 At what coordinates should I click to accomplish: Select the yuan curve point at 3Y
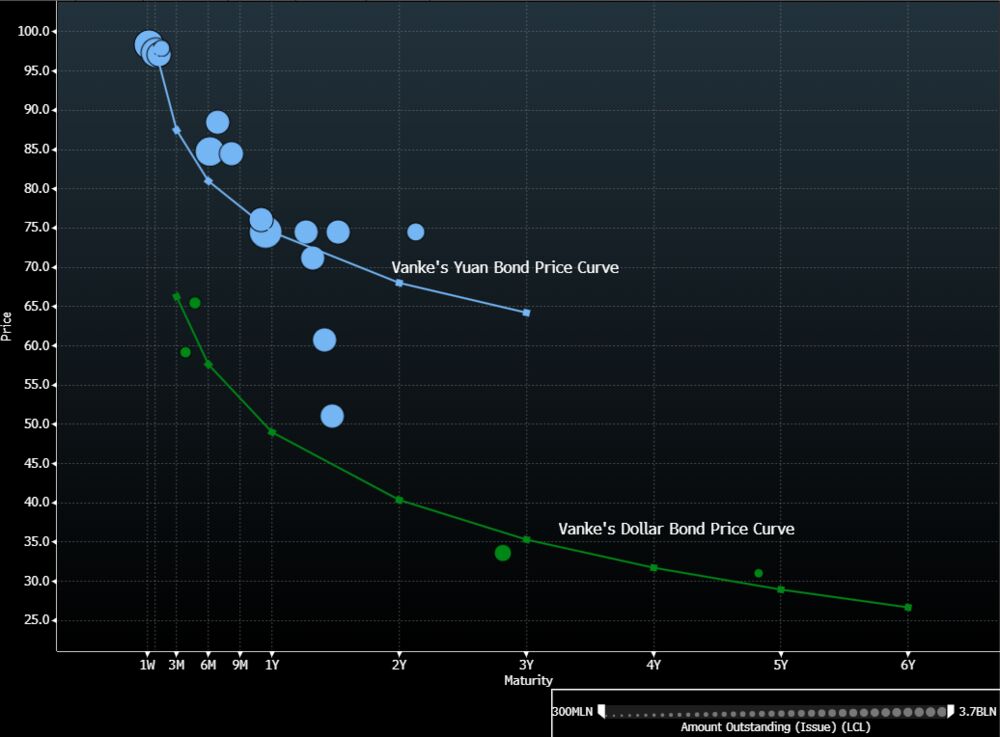pos(526,312)
